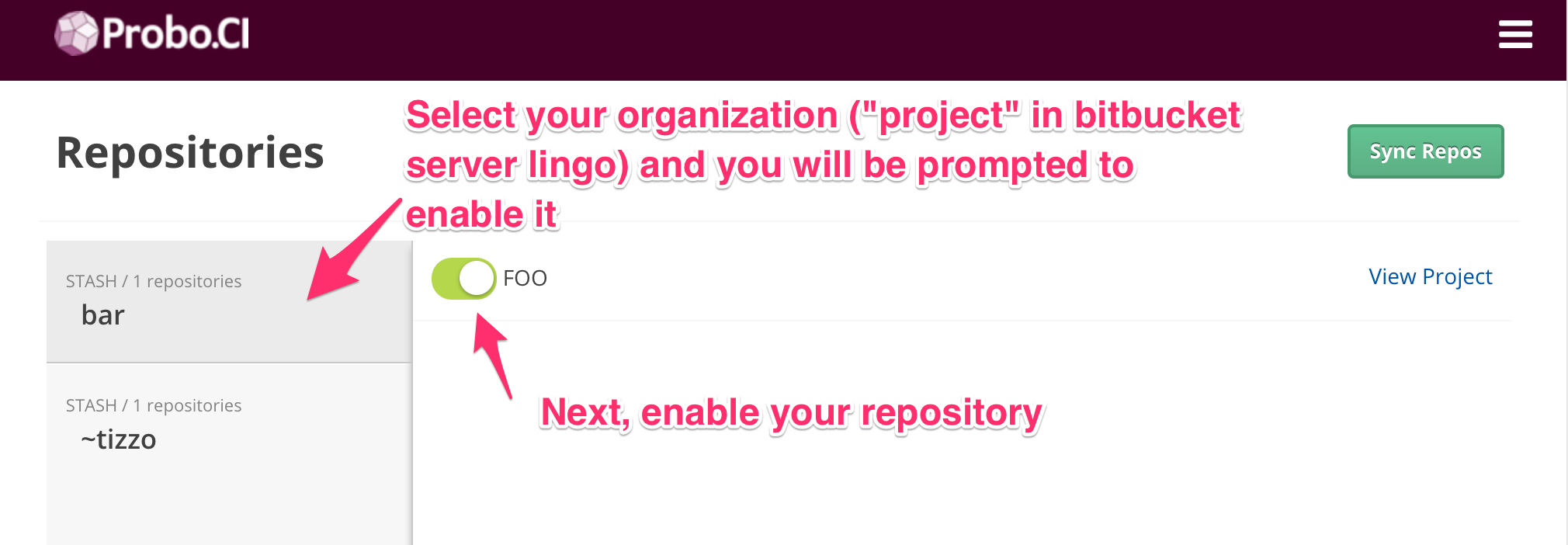
Task: Click STASH / 1 repositories label above bar
Action: pyautogui.click(x=154, y=281)
